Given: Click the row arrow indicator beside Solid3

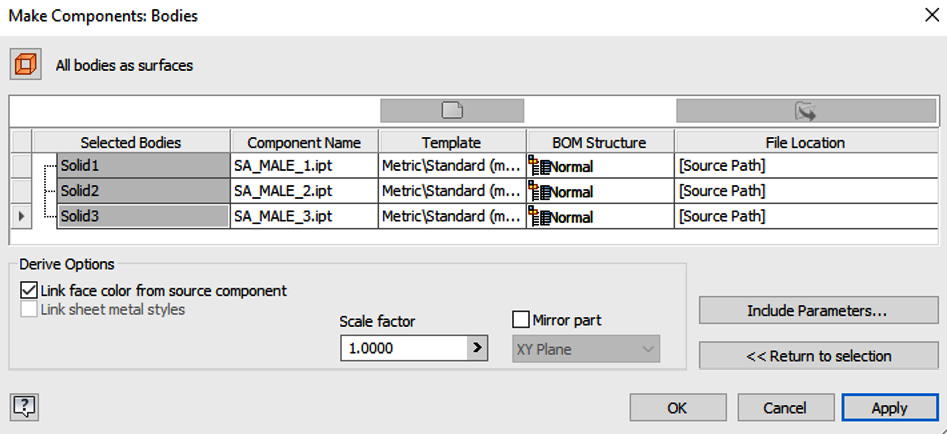Looking at the screenshot, I should (x=22, y=216).
